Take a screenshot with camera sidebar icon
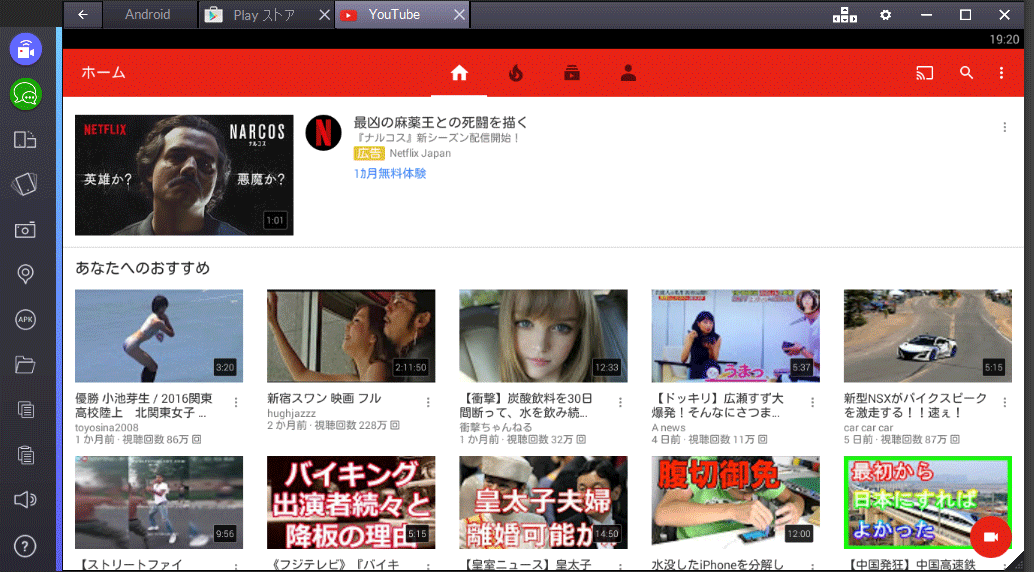This screenshot has height=572, width=1034. tap(25, 230)
